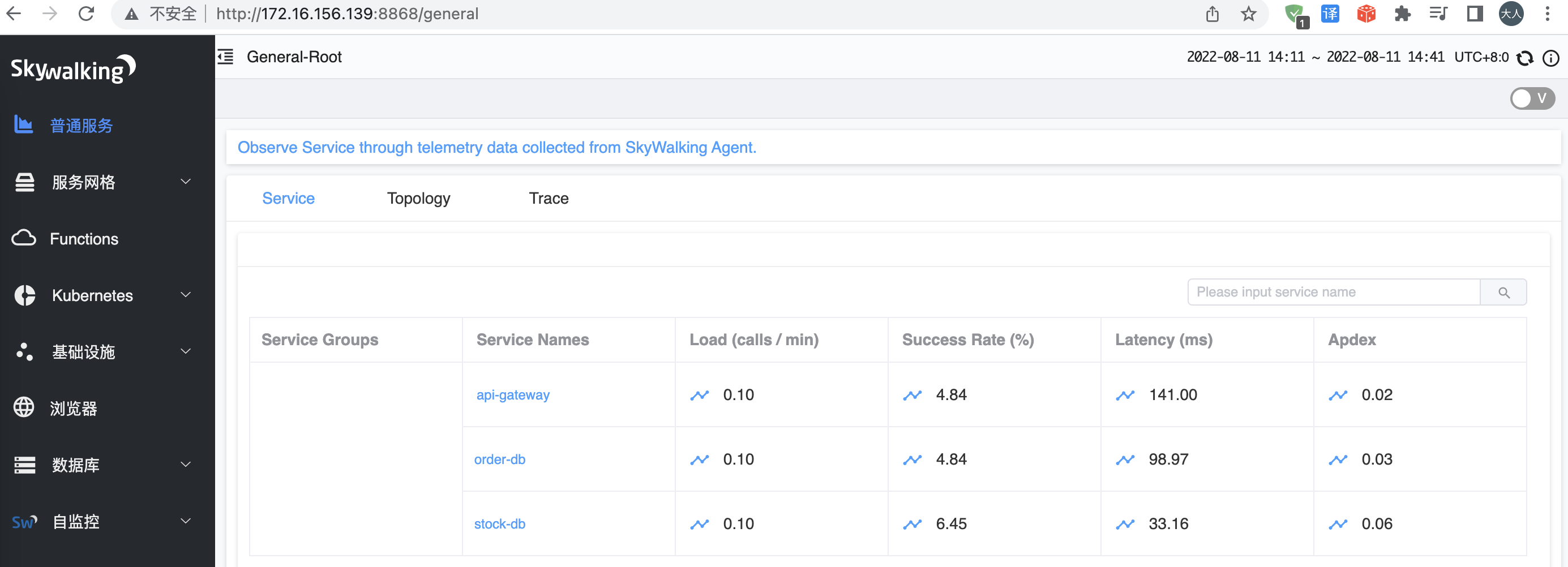Viewport: 1568px width, 567px height.
Task: Click the browser back arrow
Action: [x=14, y=14]
